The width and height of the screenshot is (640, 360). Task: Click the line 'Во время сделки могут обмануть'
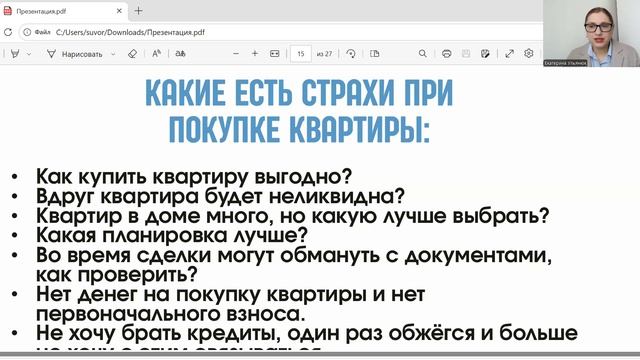(294, 255)
